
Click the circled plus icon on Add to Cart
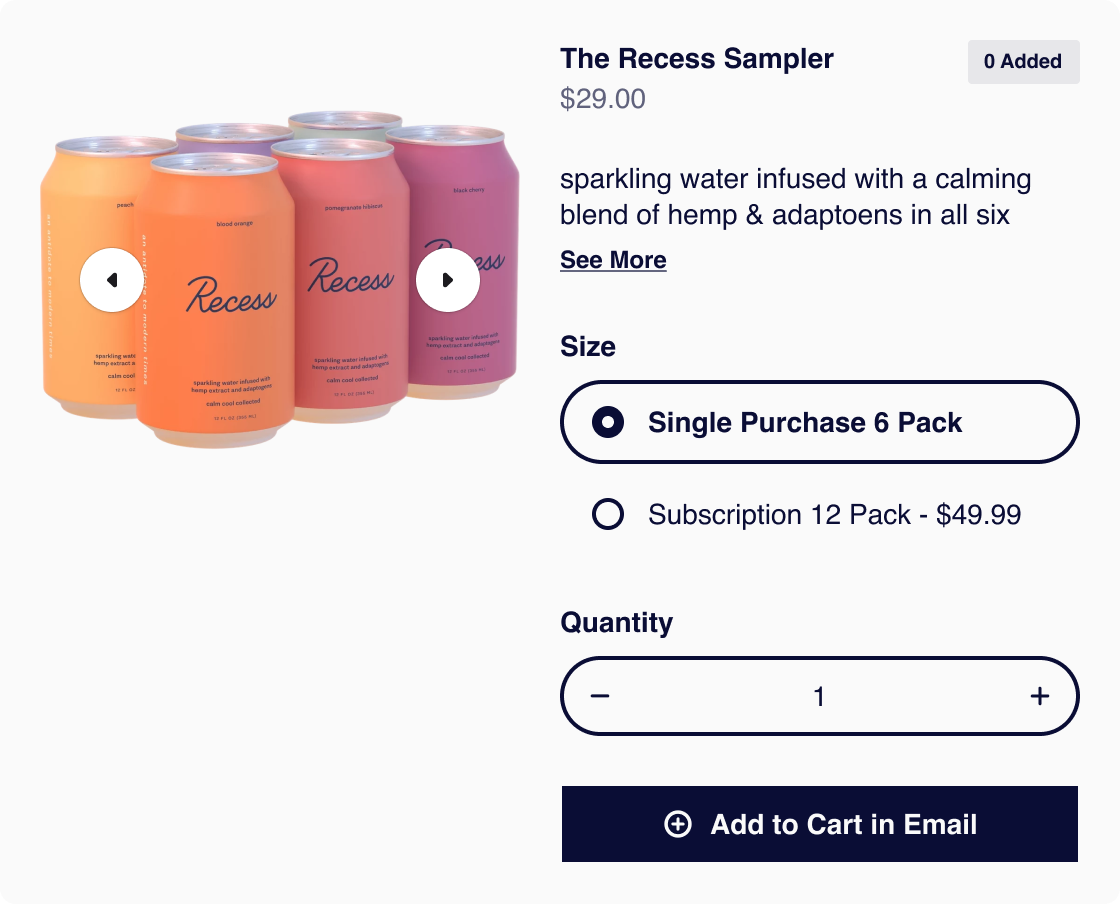point(678,824)
